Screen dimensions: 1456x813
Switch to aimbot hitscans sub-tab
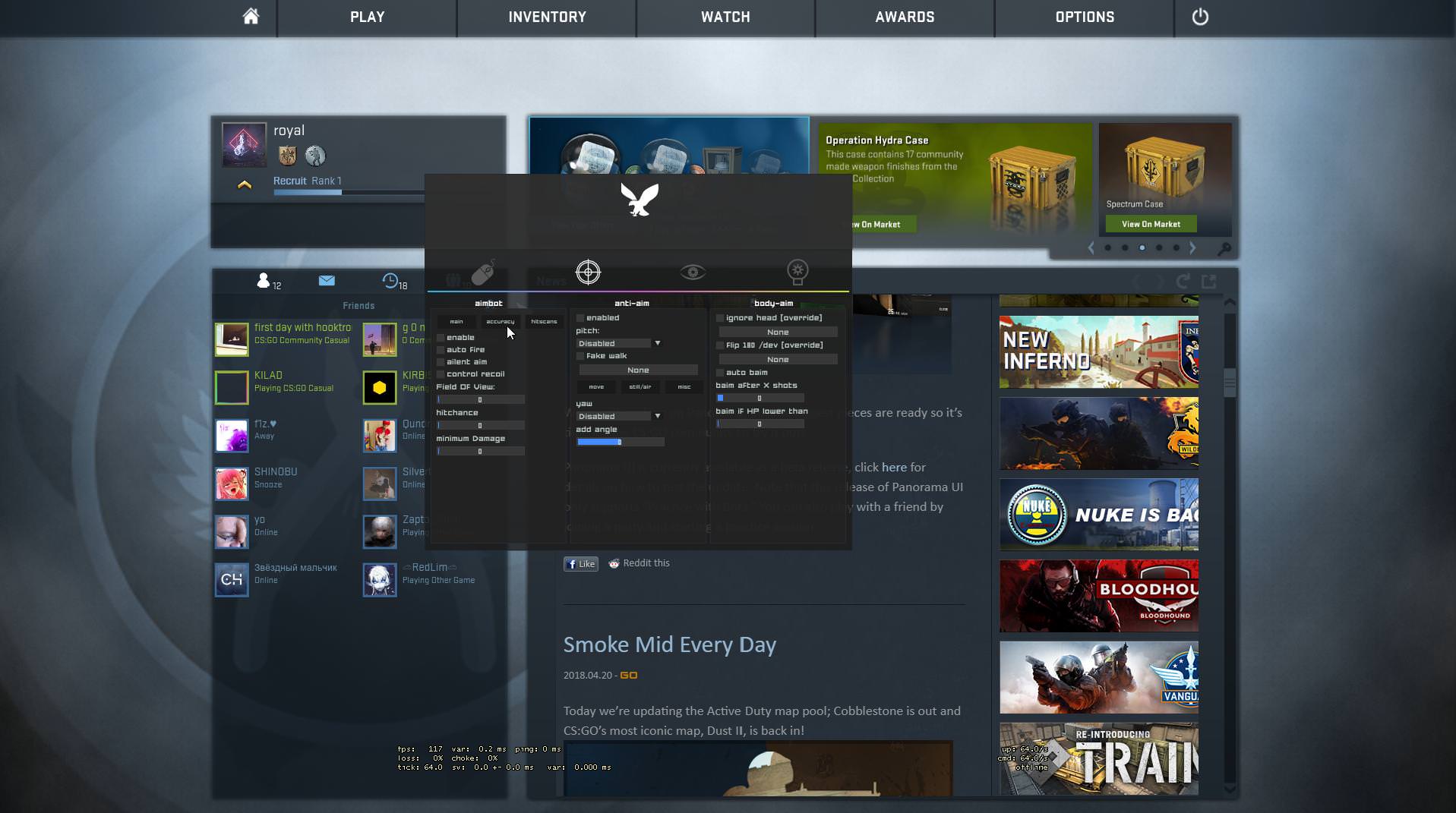coord(544,322)
